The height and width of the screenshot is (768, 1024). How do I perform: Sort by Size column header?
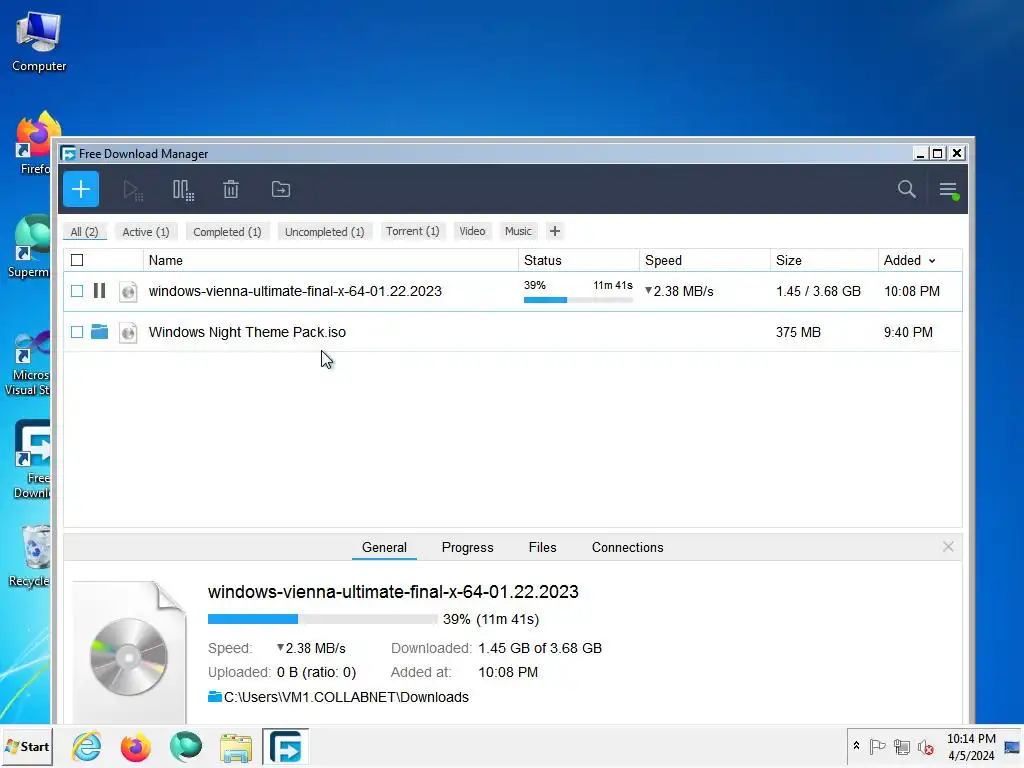coord(824,260)
